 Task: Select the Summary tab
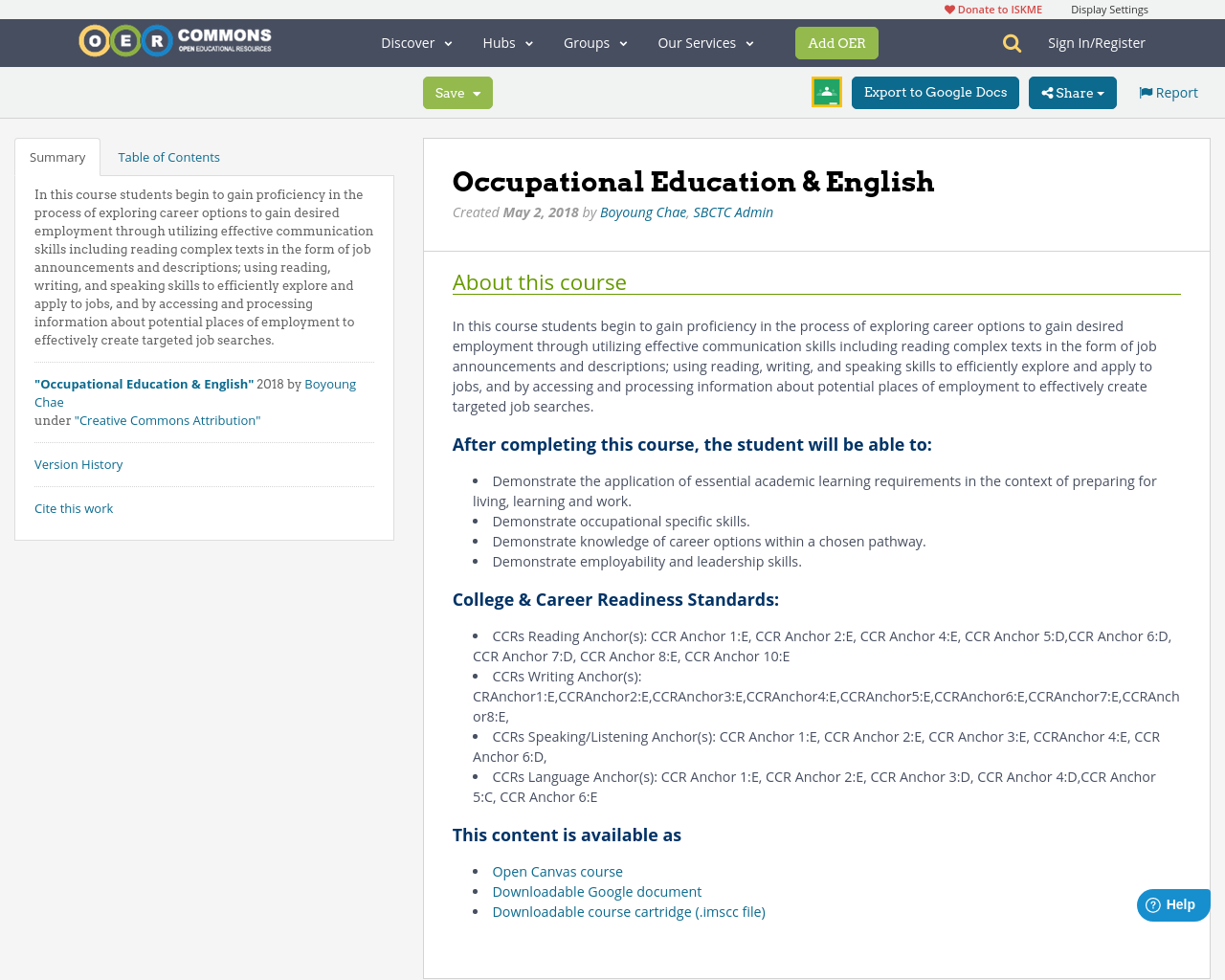[56, 155]
